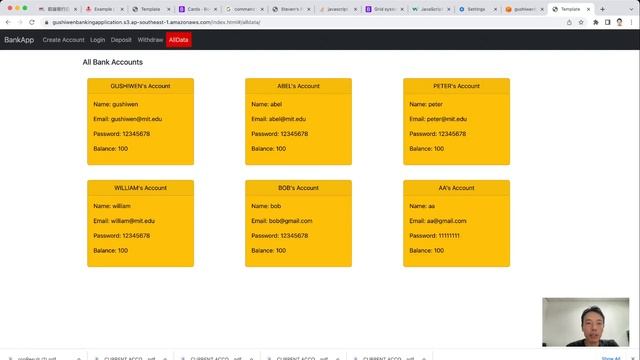Open the Create Account page
Image resolution: width=640 pixels, height=360 pixels.
(x=63, y=40)
